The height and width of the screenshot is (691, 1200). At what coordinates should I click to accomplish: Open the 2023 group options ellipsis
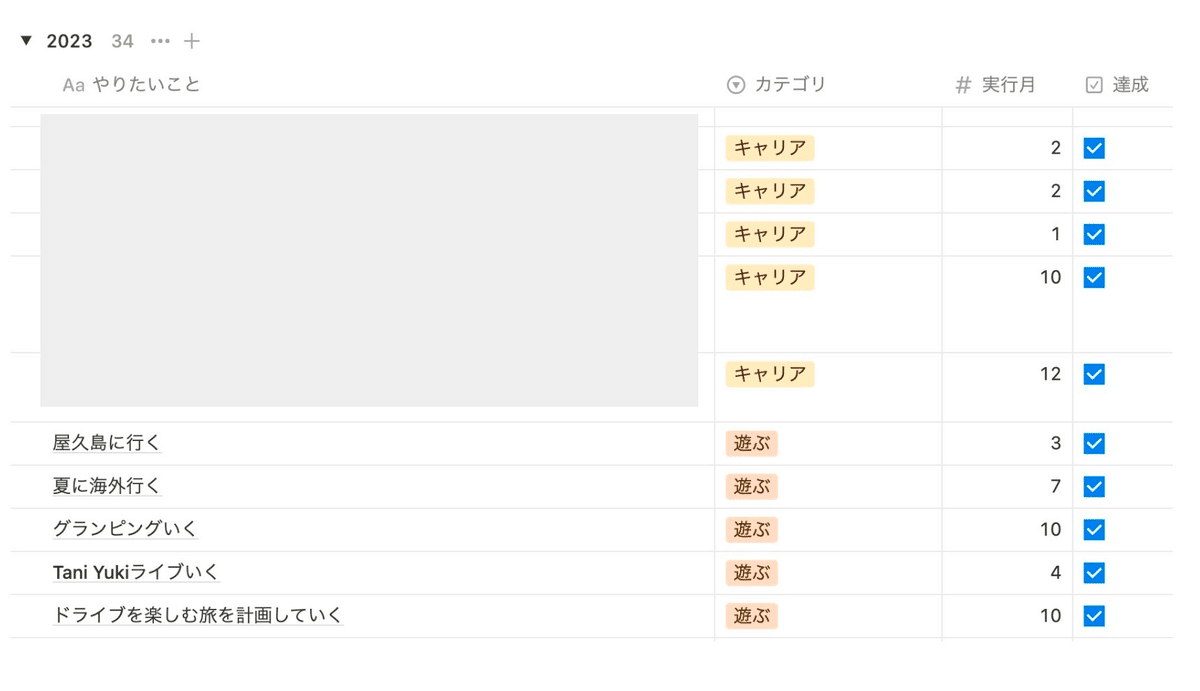pos(160,41)
